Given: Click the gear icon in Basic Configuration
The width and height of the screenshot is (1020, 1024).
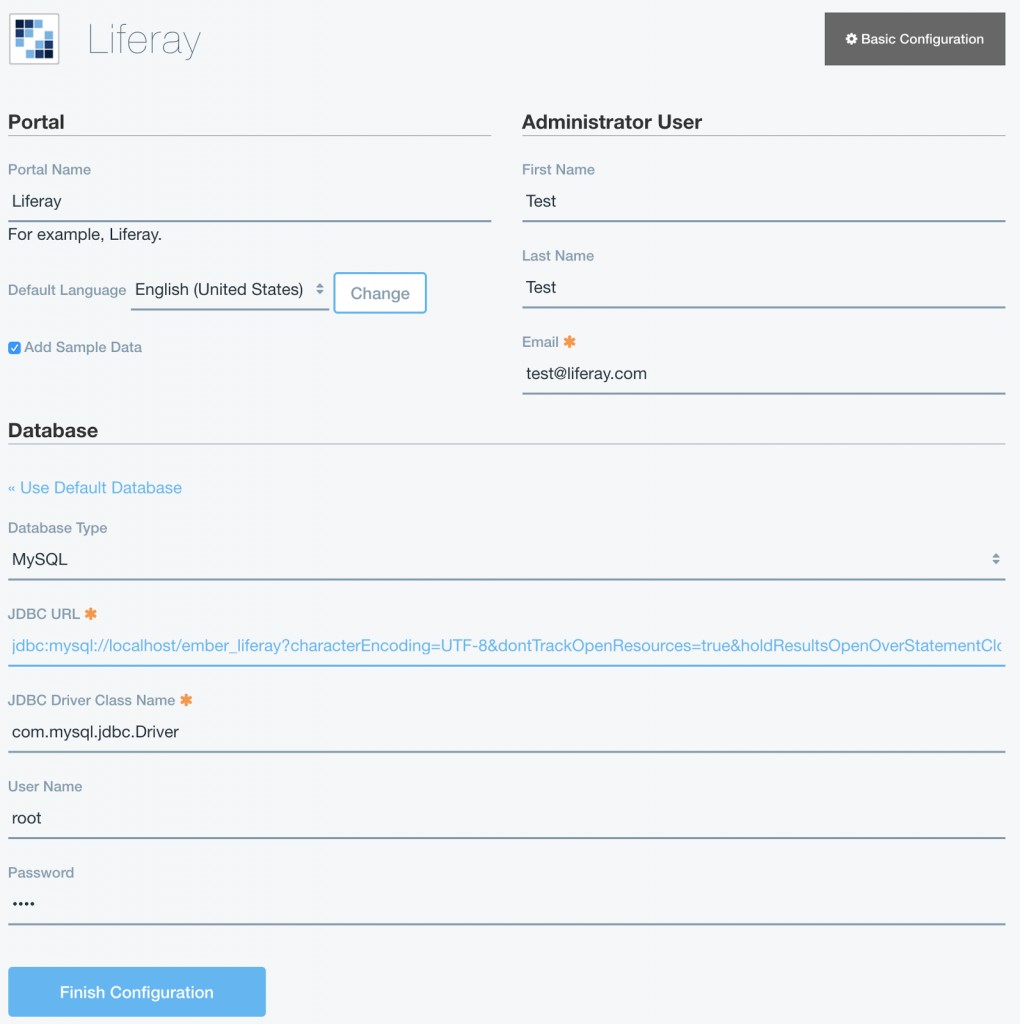Looking at the screenshot, I should point(851,39).
